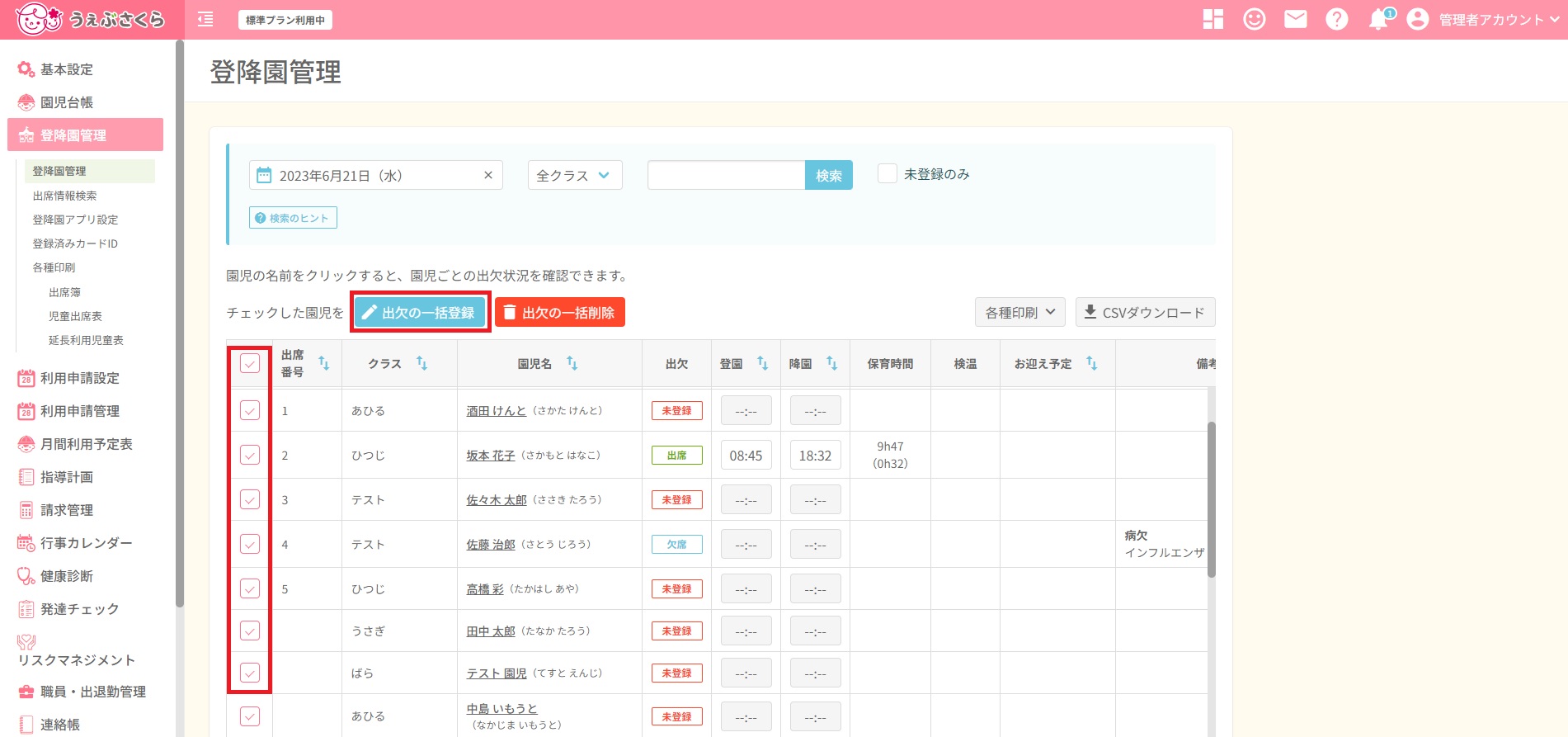Uncheck the checkbox for 坂本 花子
The height and width of the screenshot is (737, 1568).
pos(250,455)
